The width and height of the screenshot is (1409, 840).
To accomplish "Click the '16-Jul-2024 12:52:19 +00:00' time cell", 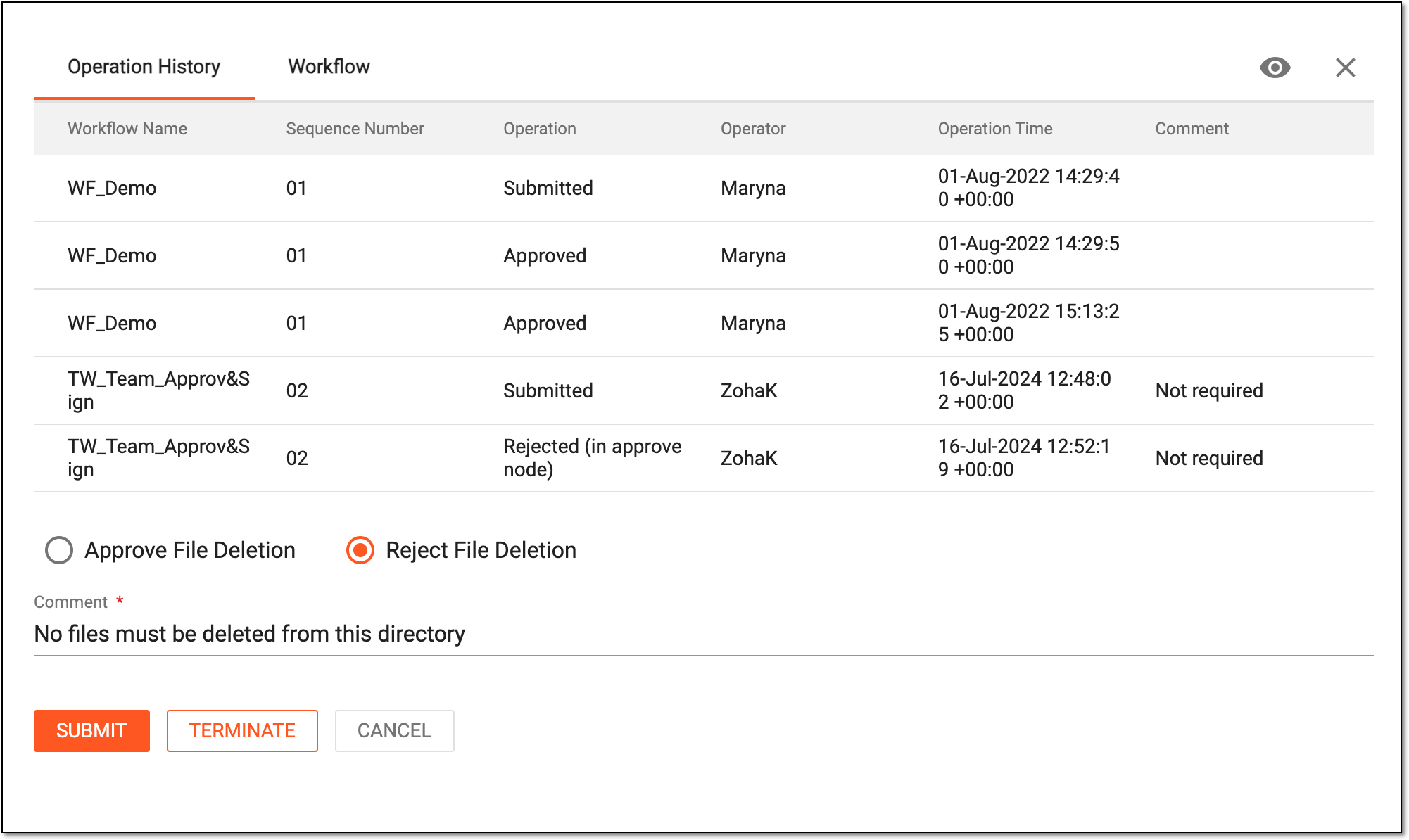I will [x=1024, y=458].
